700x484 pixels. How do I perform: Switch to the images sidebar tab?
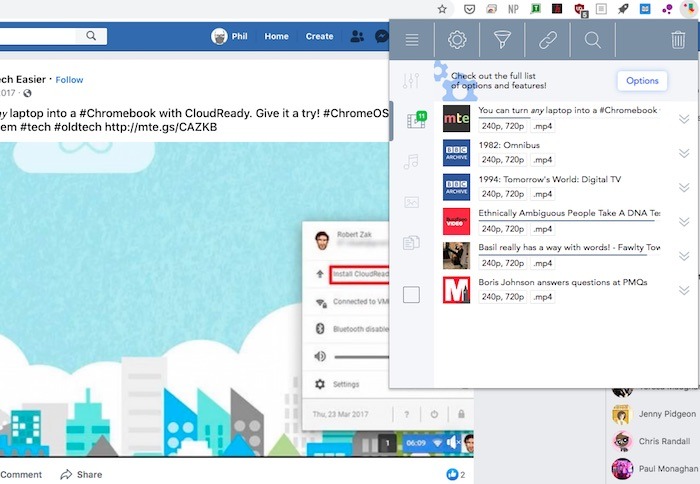[x=411, y=202]
